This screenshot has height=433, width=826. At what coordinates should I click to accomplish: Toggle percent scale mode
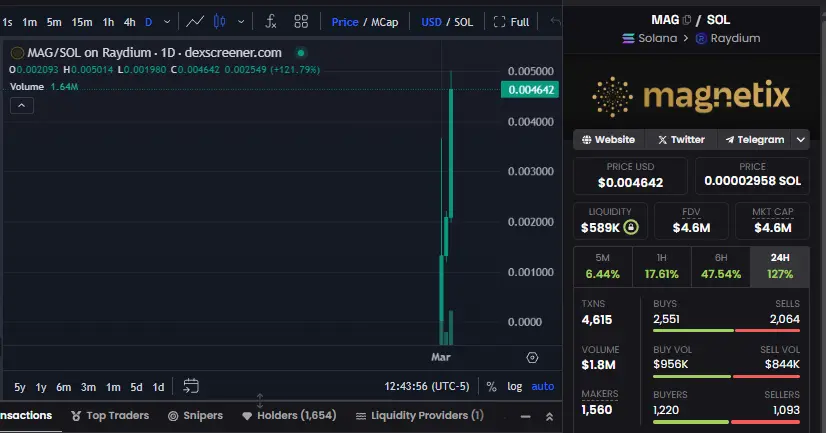491,387
